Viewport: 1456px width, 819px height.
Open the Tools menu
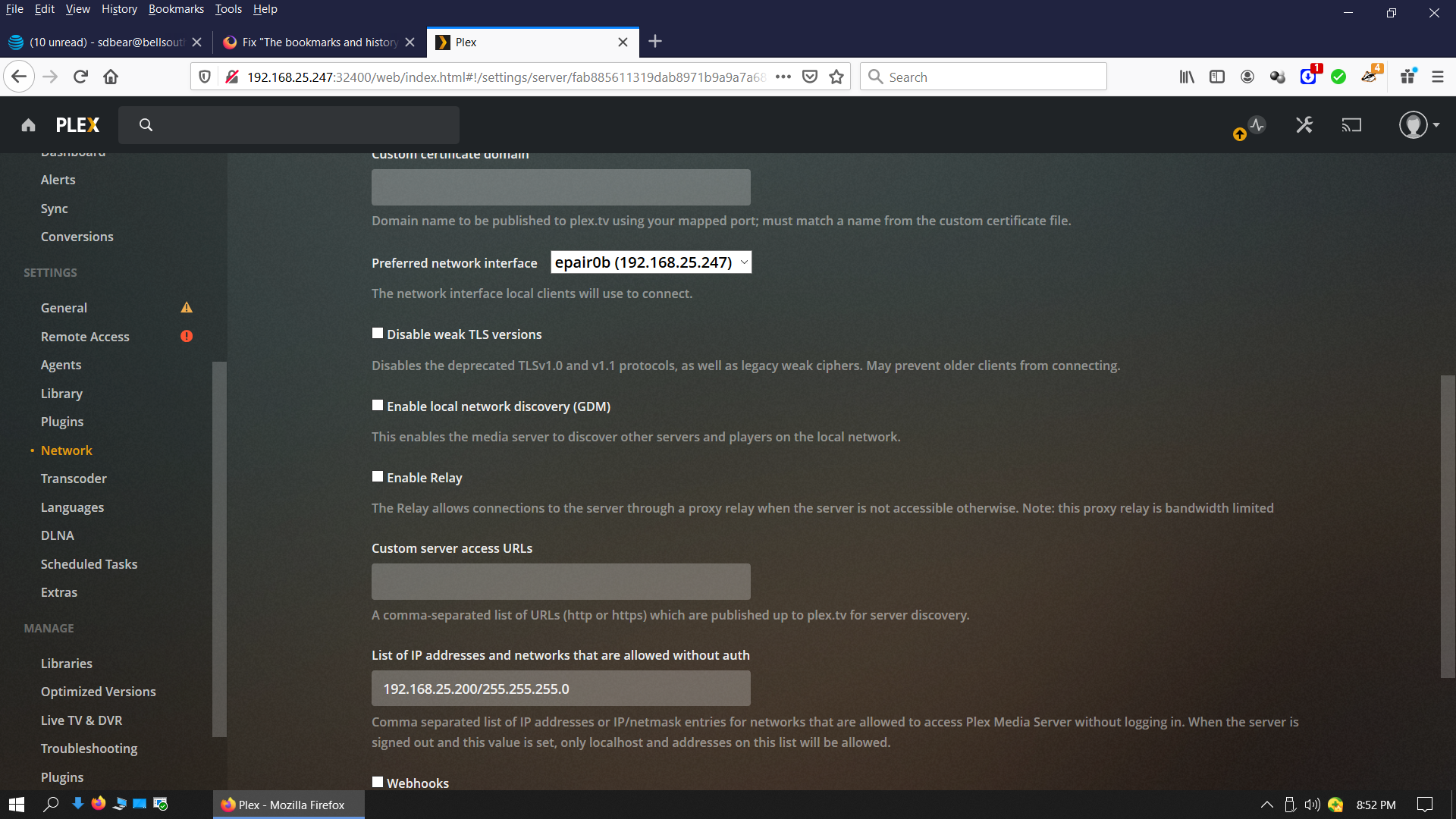[x=228, y=9]
